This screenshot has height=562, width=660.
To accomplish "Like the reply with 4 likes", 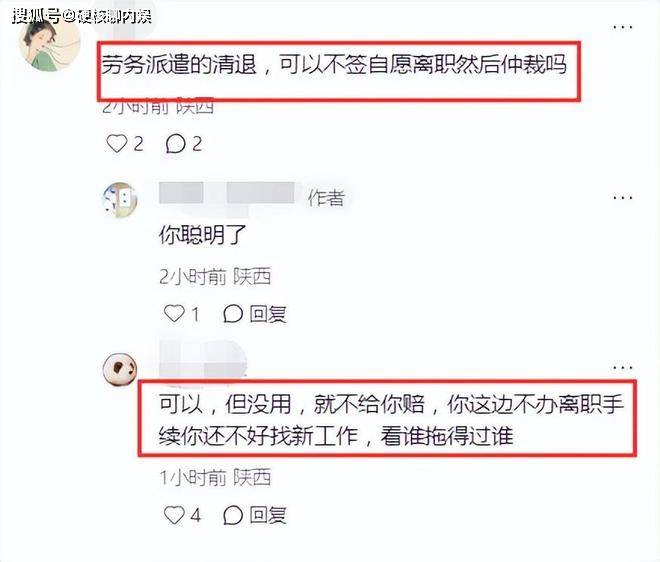I will click(174, 515).
